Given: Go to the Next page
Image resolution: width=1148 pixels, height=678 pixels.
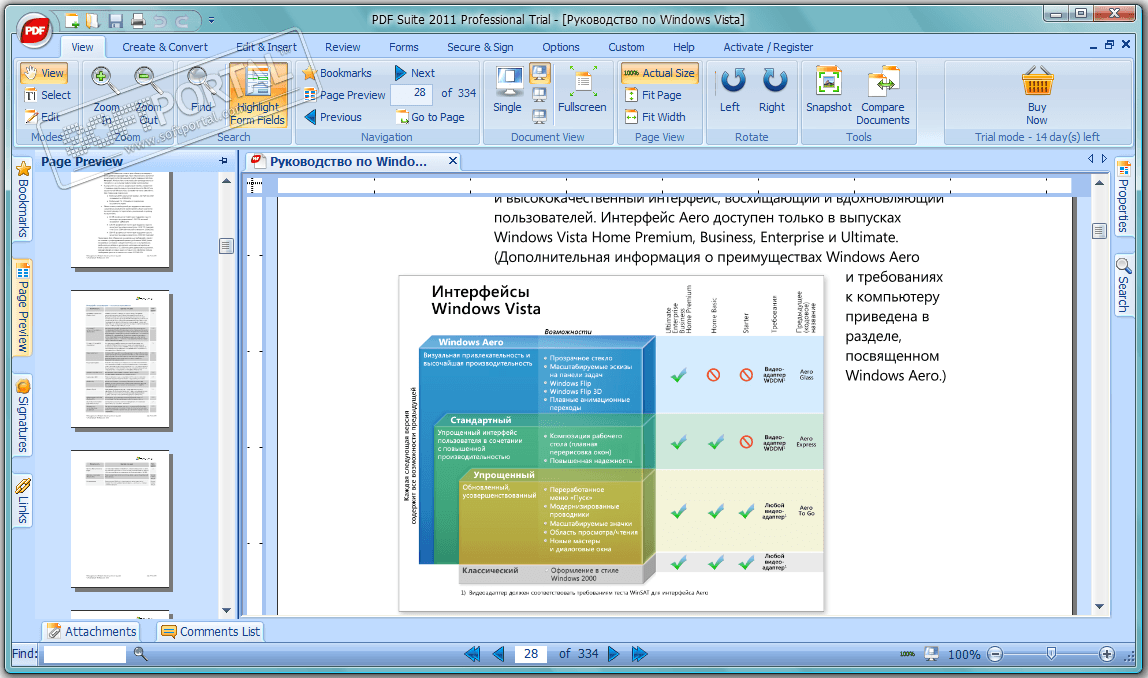Looking at the screenshot, I should [415, 73].
